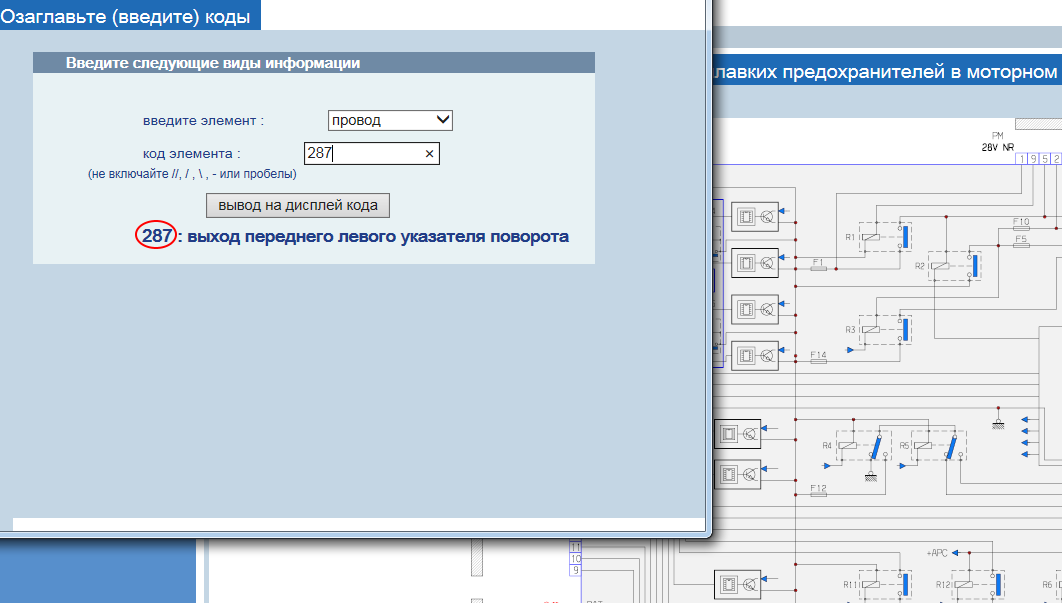Click connector pin '10' in the diagram

point(576,559)
